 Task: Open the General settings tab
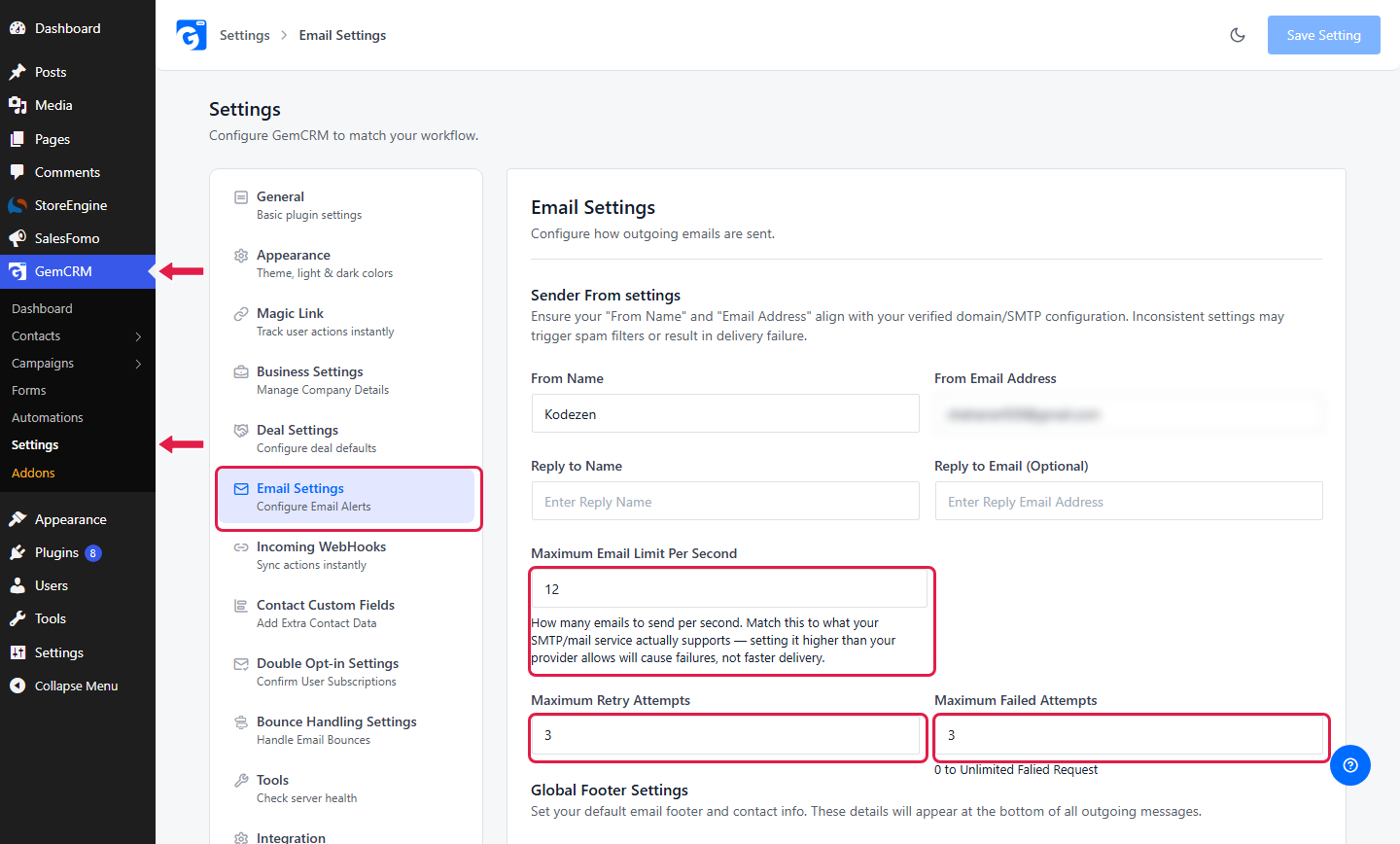[346, 205]
